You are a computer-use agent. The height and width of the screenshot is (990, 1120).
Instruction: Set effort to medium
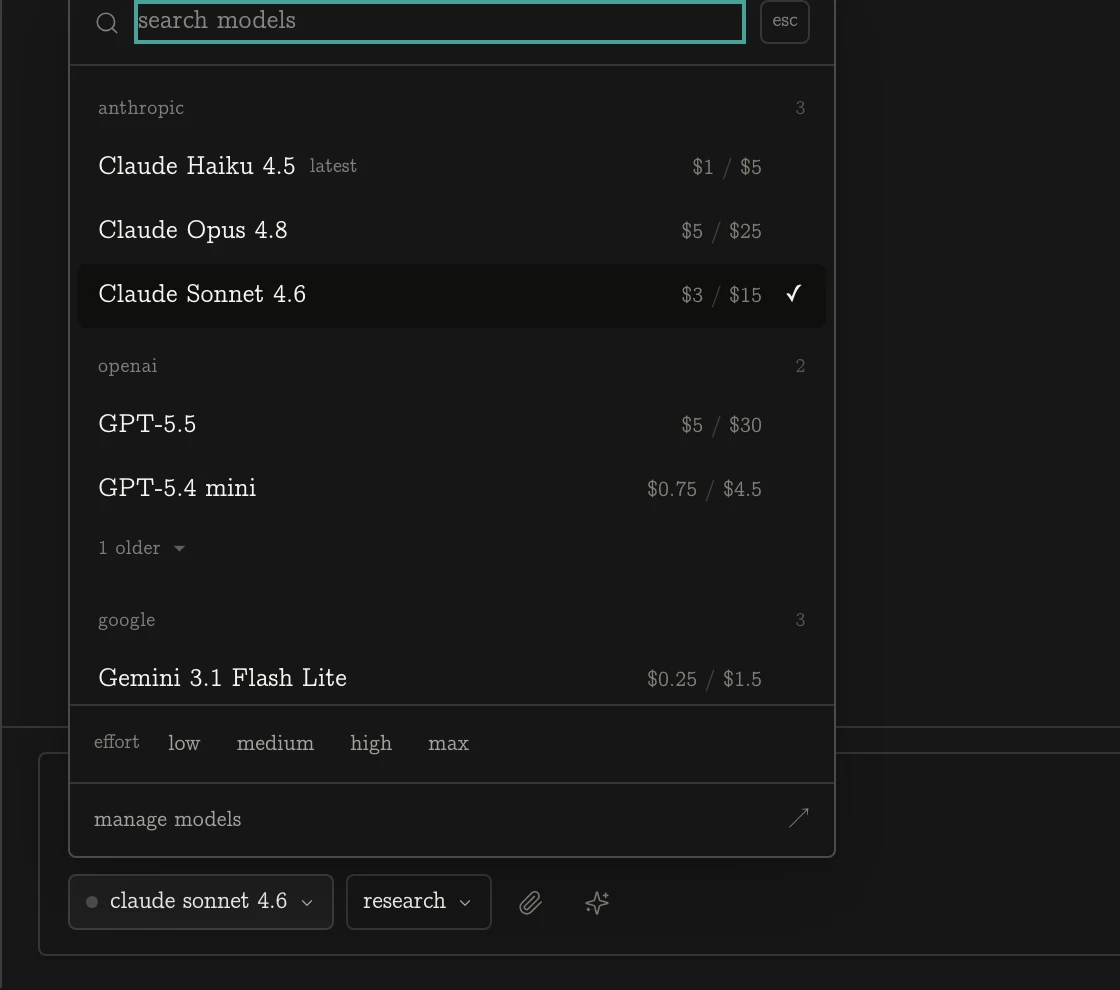pyautogui.click(x=275, y=744)
